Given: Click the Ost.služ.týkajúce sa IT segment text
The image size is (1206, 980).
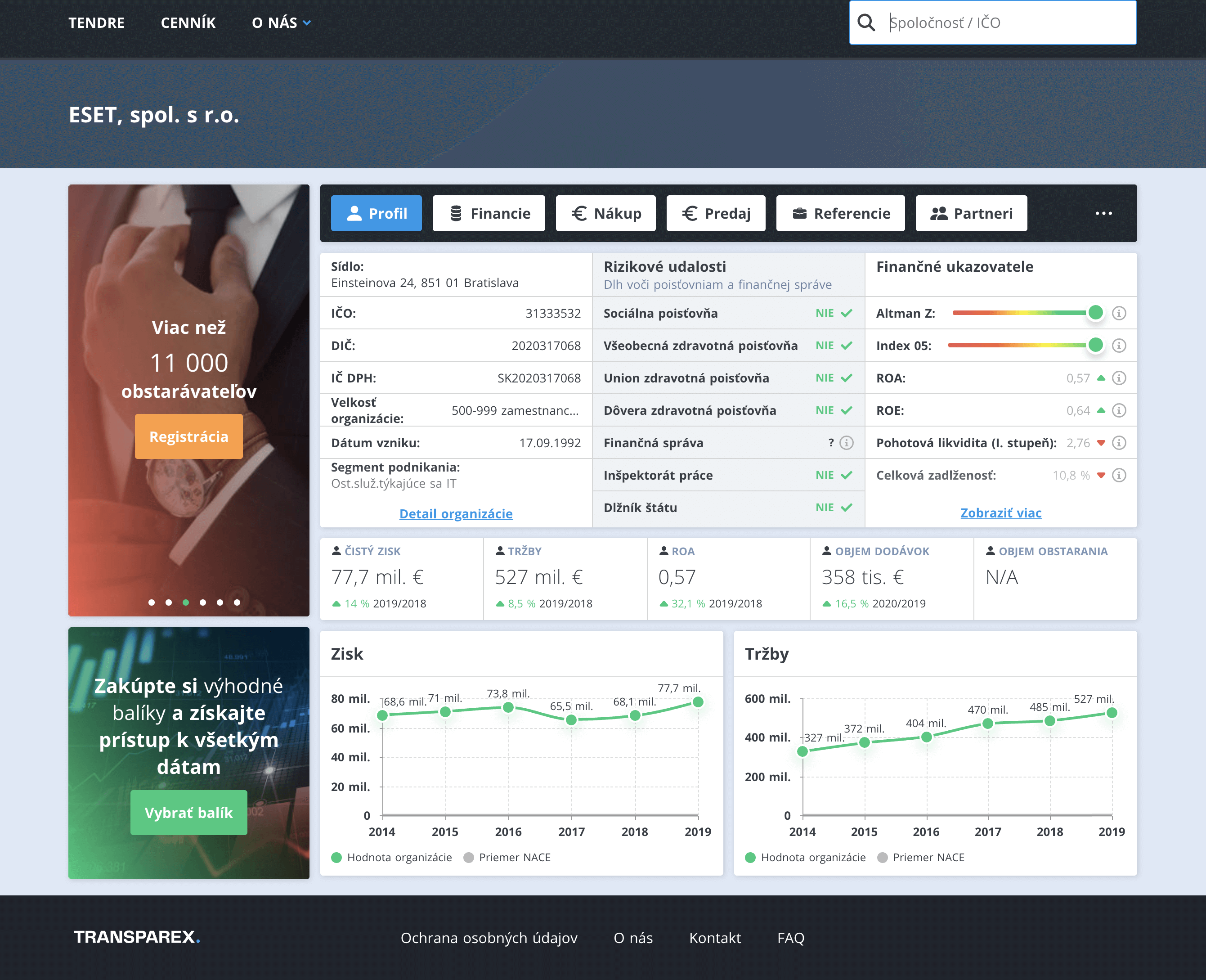Looking at the screenshot, I should (x=393, y=484).
